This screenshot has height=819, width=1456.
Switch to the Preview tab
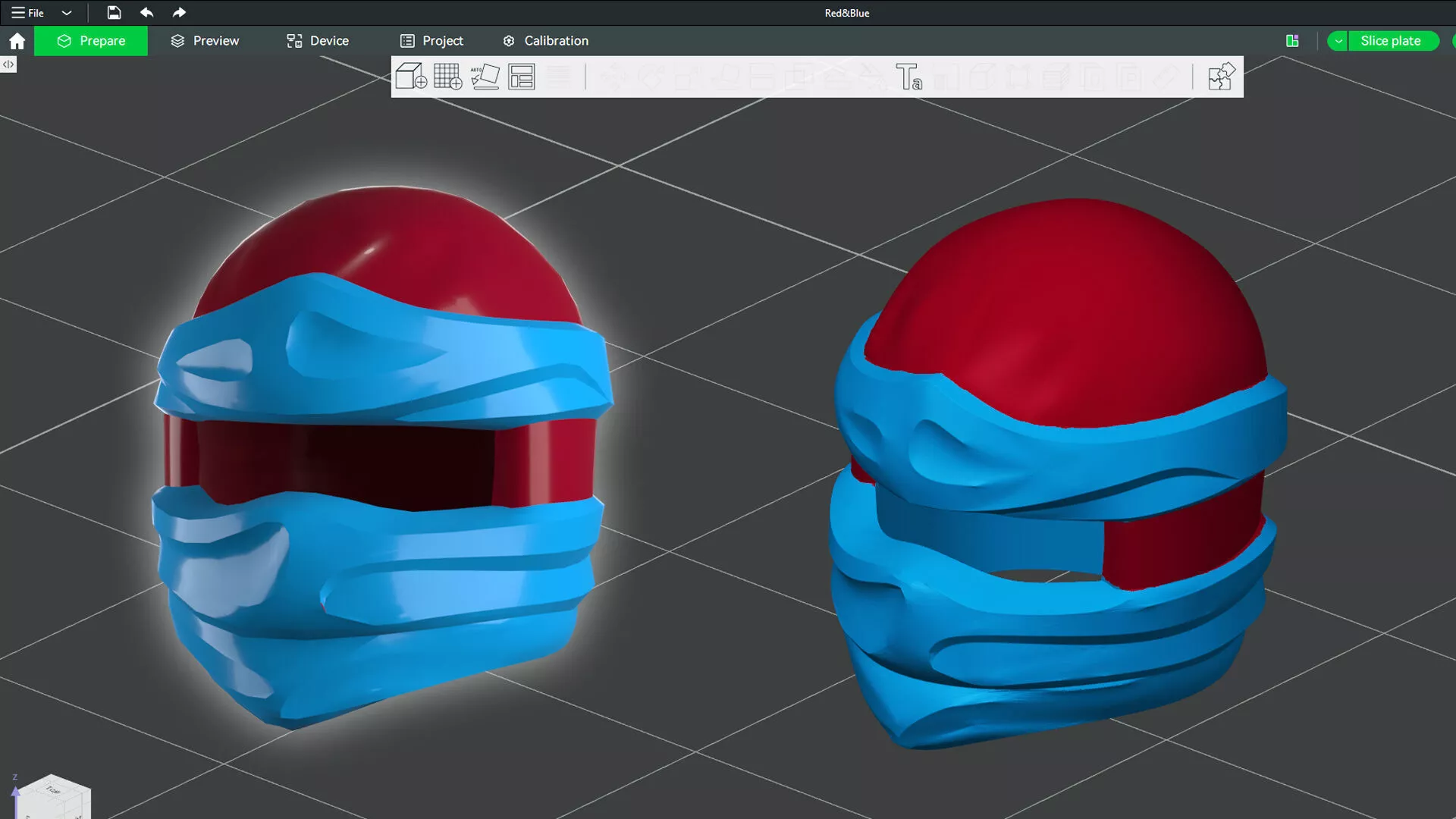click(x=205, y=41)
